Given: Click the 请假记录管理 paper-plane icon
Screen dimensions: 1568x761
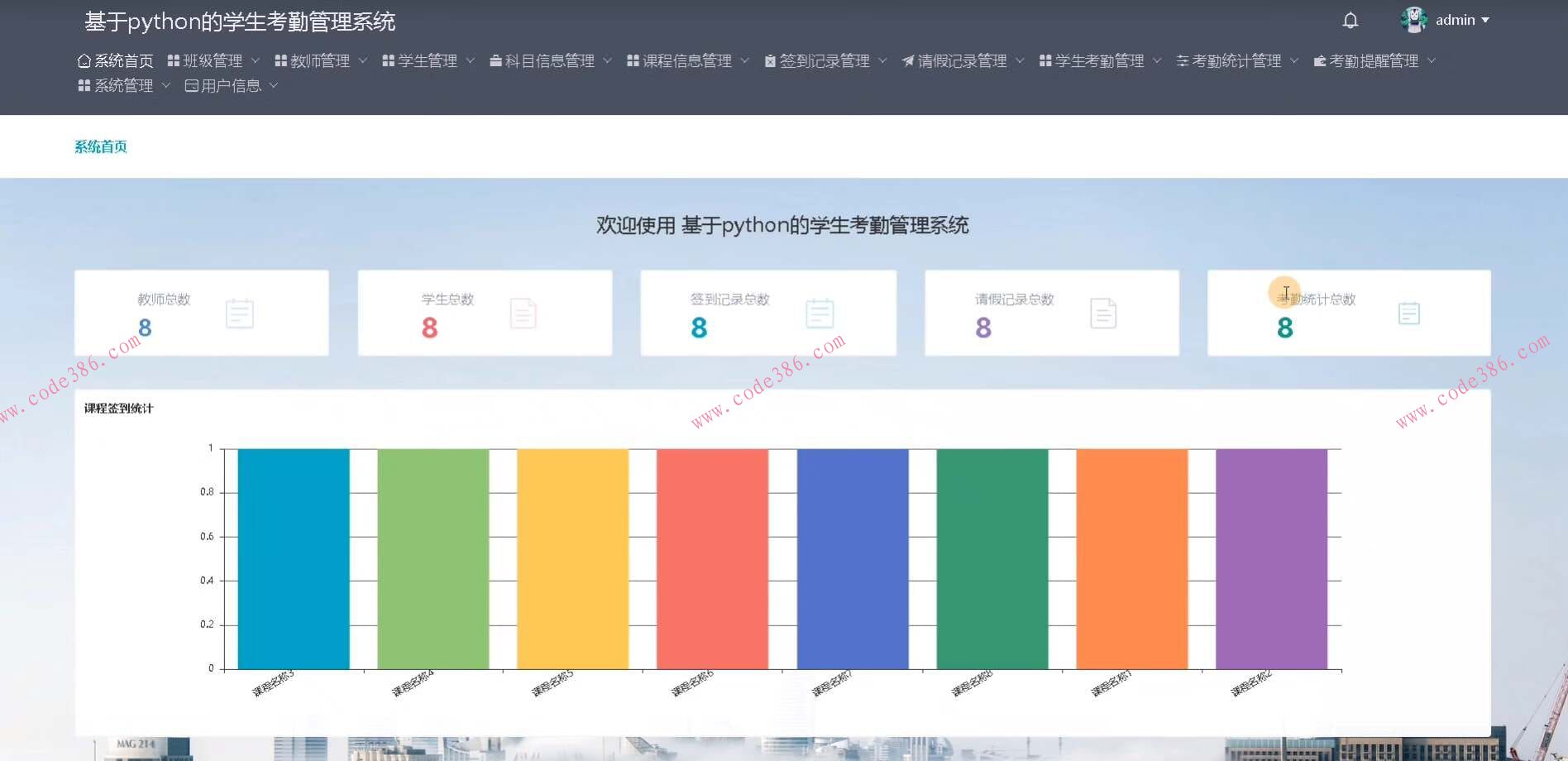Looking at the screenshot, I should (x=907, y=59).
